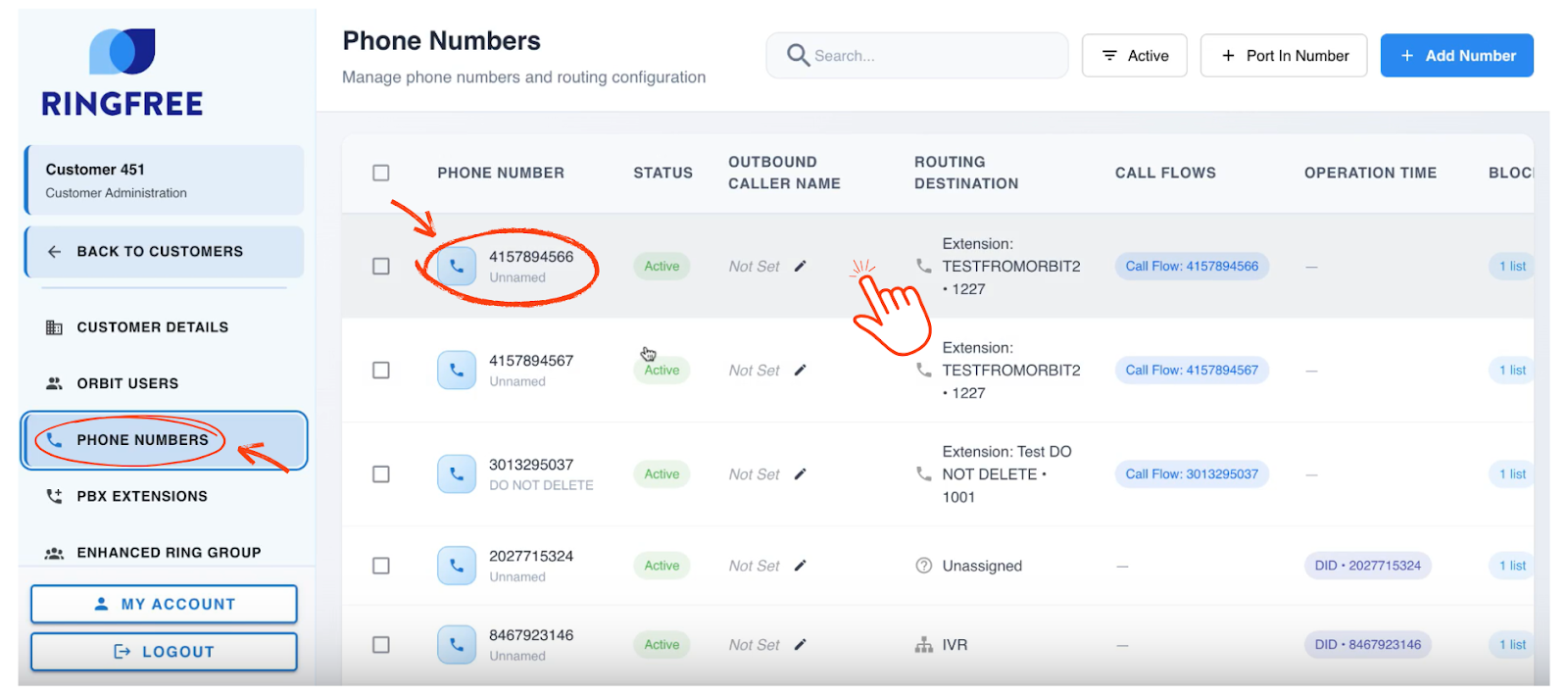Click the phone icon for DO NOT DELETE number

click(456, 474)
